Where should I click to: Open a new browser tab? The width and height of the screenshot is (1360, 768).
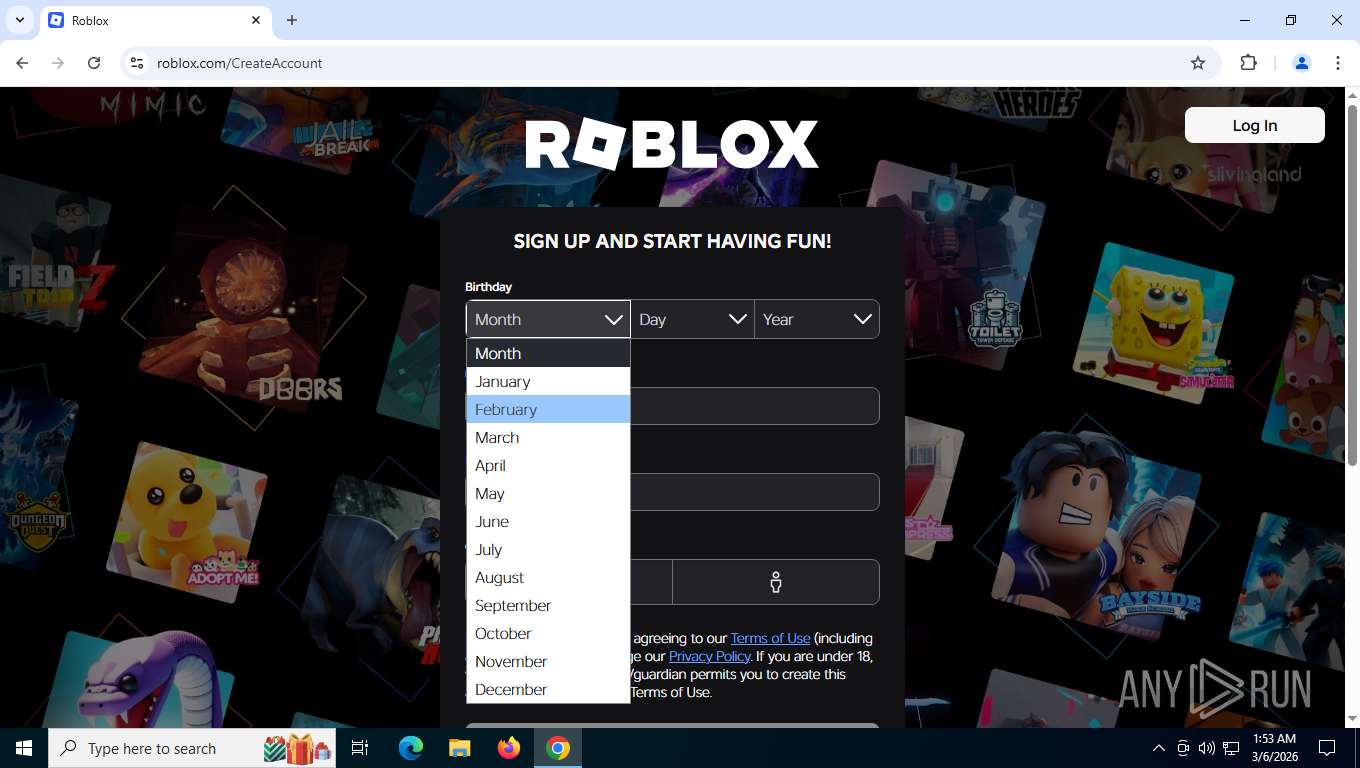(x=292, y=20)
